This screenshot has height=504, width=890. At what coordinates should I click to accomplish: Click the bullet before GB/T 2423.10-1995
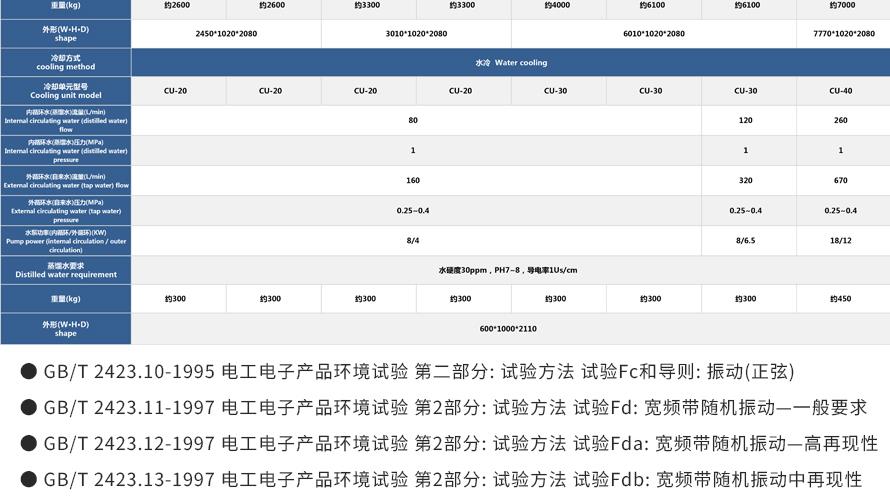tap(29, 372)
